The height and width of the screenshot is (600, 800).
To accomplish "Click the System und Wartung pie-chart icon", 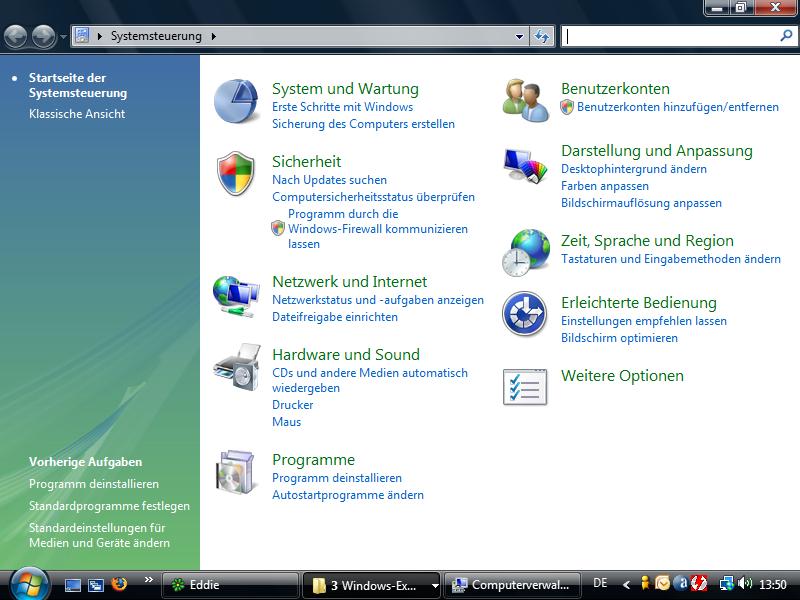I will [x=236, y=100].
